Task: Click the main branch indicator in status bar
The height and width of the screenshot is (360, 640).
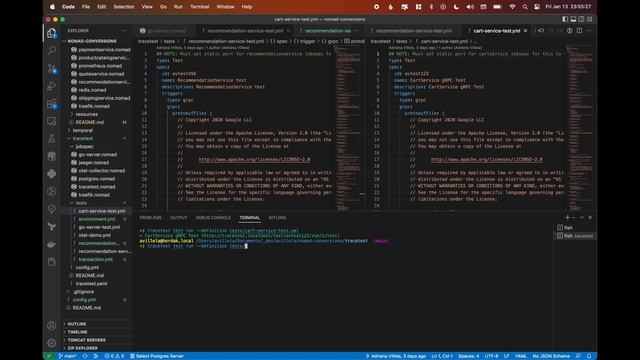Action: click(68, 356)
